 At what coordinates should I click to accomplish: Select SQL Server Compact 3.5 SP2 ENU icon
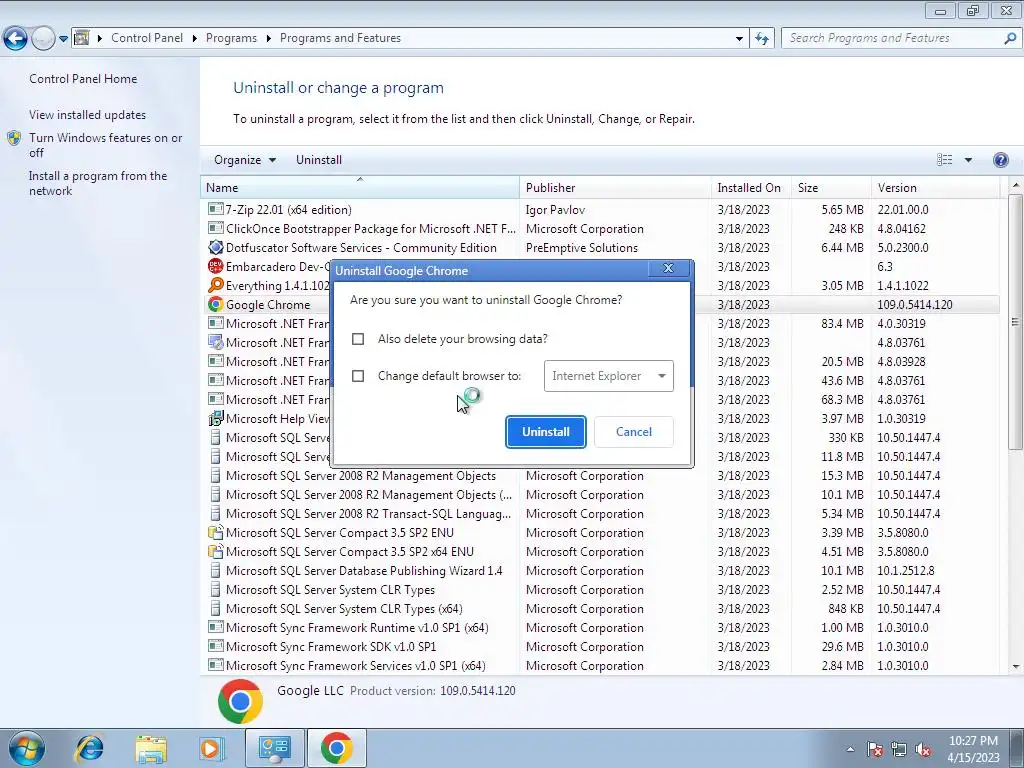tap(216, 532)
